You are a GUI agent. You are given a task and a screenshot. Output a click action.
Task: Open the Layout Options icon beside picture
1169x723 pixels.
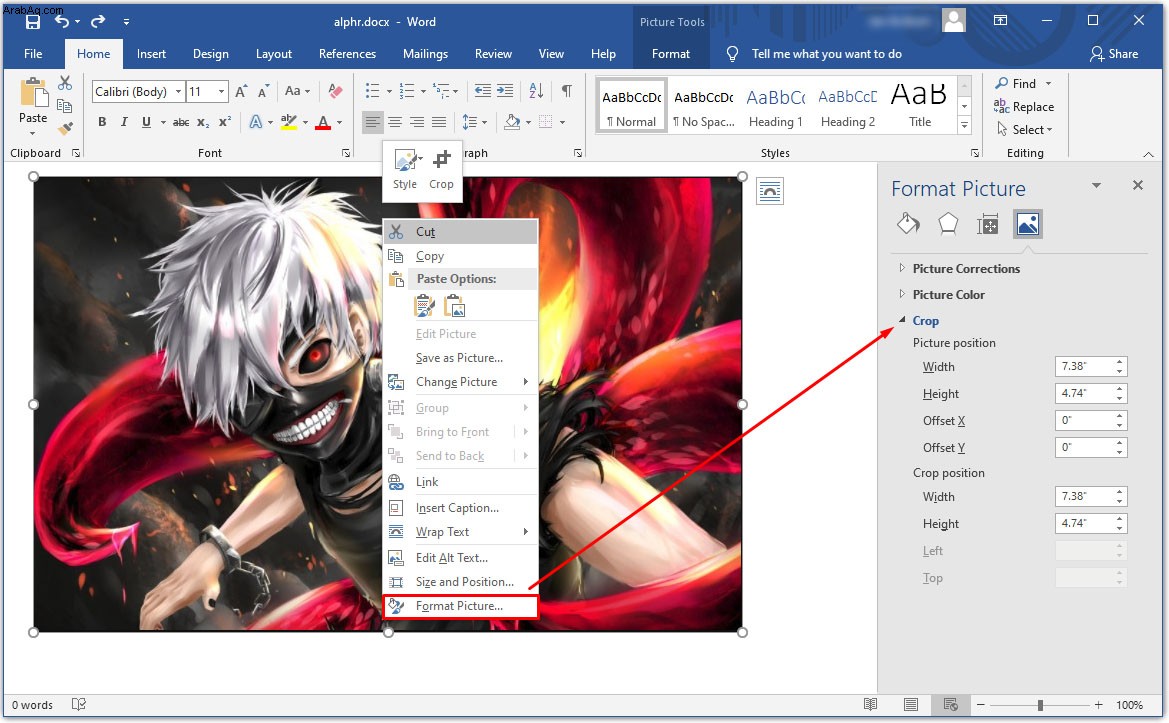(770, 192)
